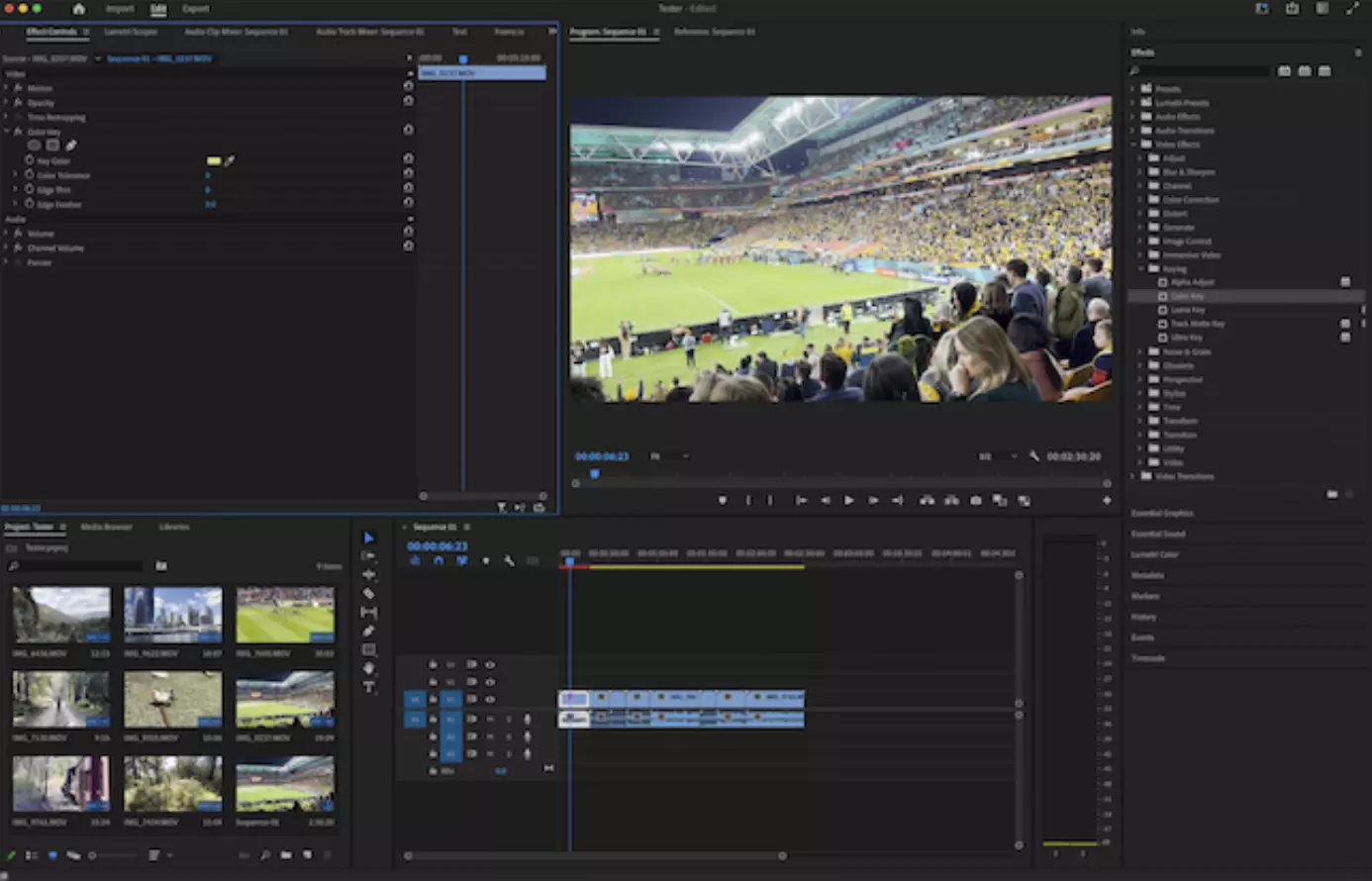Open the Media Browser tab
The image size is (1372, 881).
tap(106, 527)
